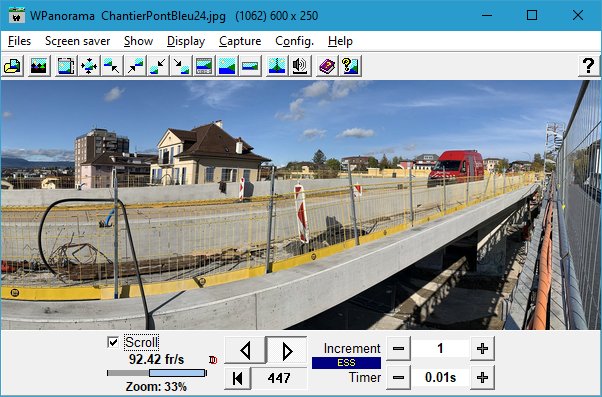Click the picture top-left with arrow icon
Screen dimensions: 602x397
tap(112, 66)
